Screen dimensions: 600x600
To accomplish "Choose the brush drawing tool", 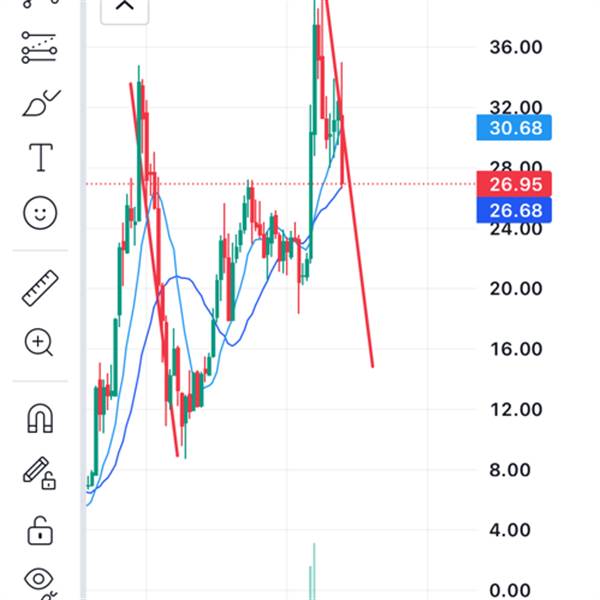I will (x=41, y=103).
